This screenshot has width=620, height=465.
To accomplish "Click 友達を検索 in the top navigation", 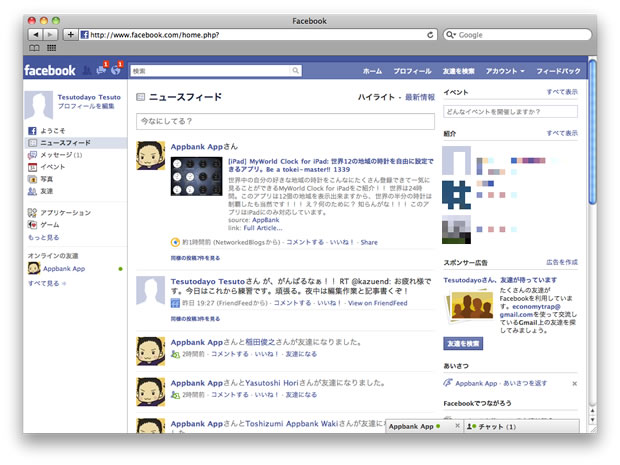I will (458, 71).
